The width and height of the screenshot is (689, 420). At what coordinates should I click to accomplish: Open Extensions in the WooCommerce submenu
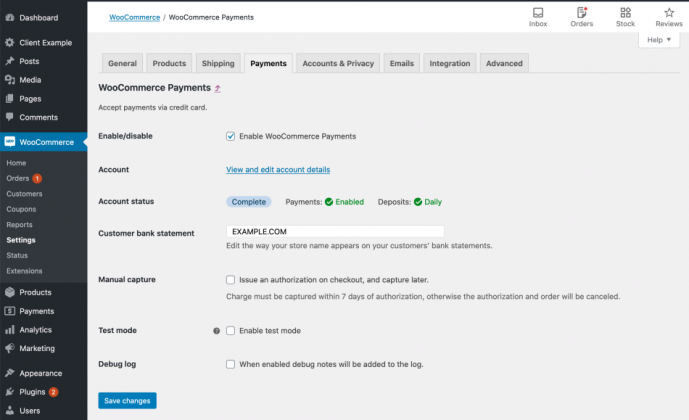(x=24, y=271)
